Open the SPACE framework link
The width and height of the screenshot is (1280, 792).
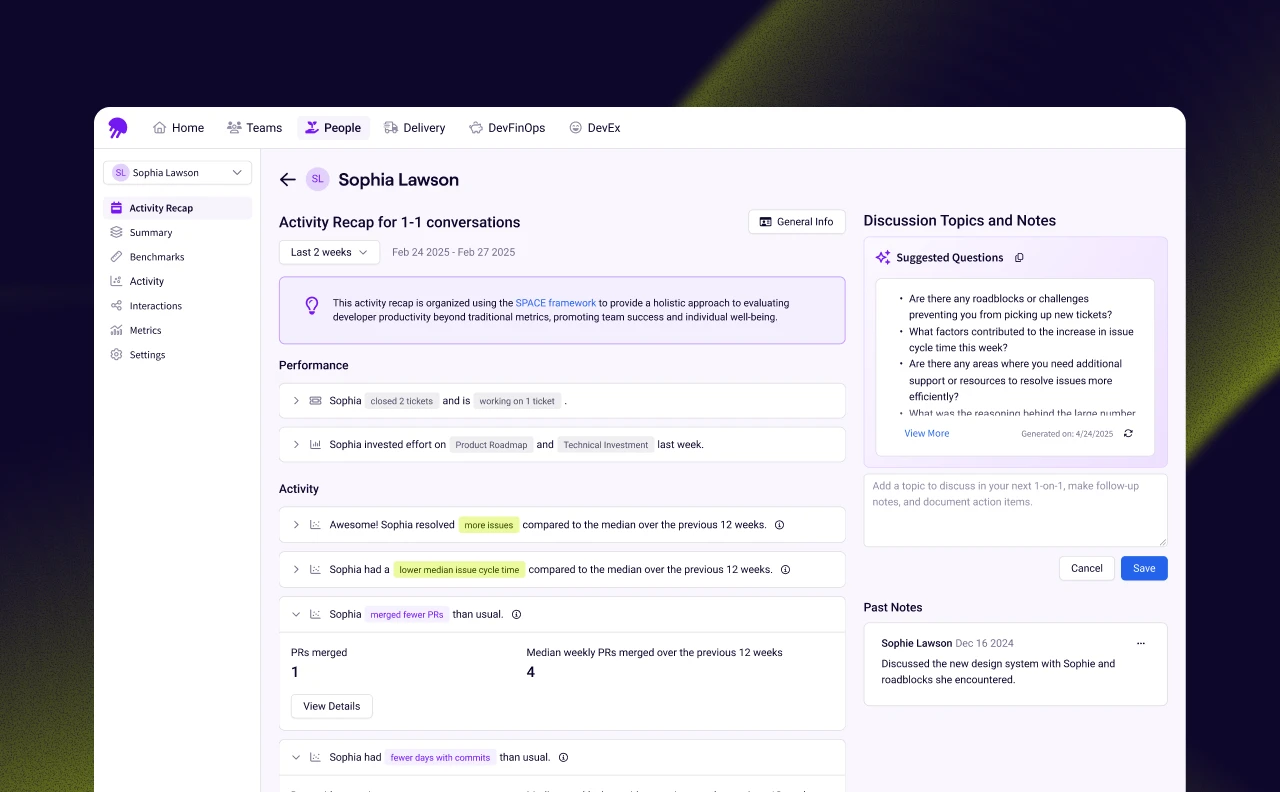pos(555,303)
